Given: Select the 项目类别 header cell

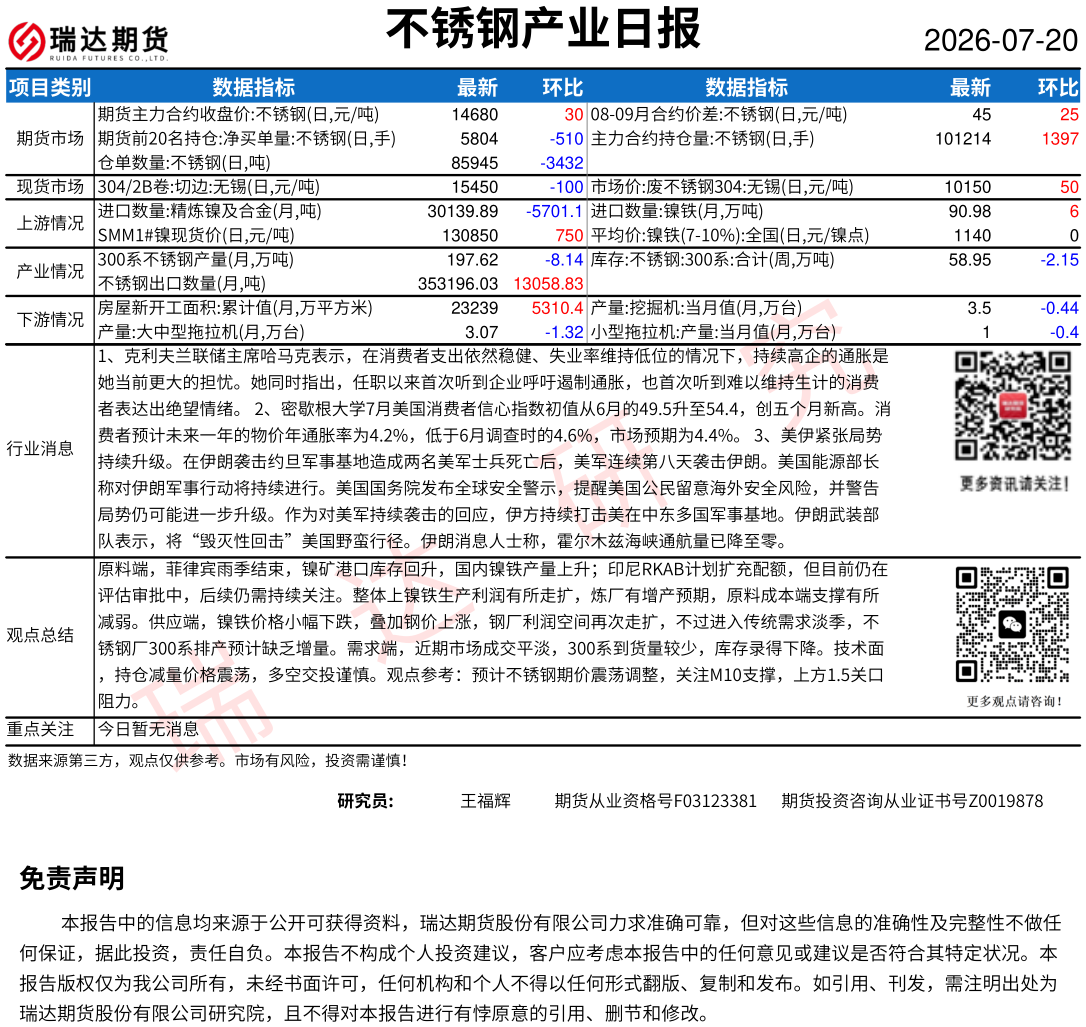Looking at the screenshot, I should (49, 87).
